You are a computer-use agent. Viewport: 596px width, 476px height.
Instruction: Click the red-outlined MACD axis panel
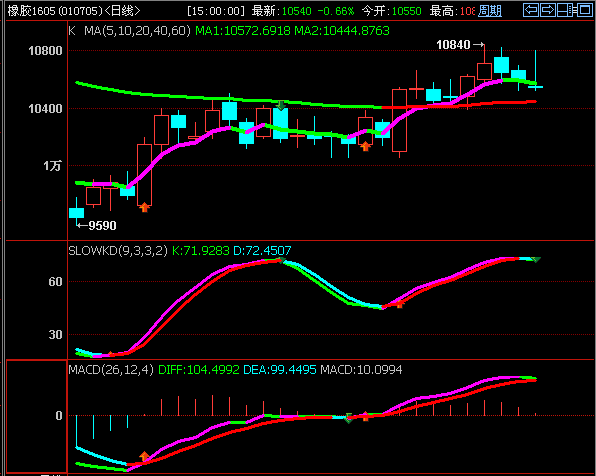36,416
